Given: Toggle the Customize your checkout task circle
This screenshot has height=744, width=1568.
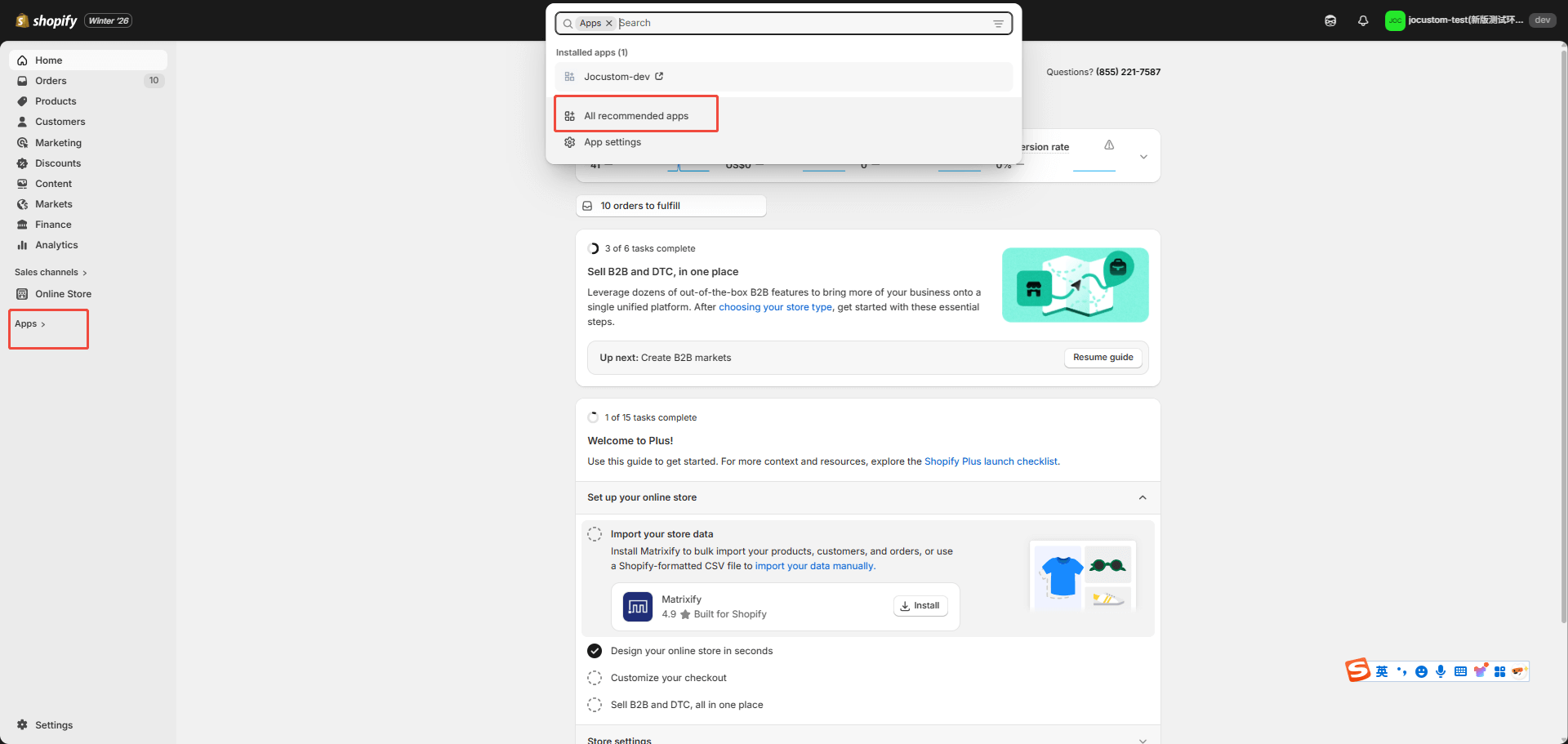Looking at the screenshot, I should coord(595,678).
